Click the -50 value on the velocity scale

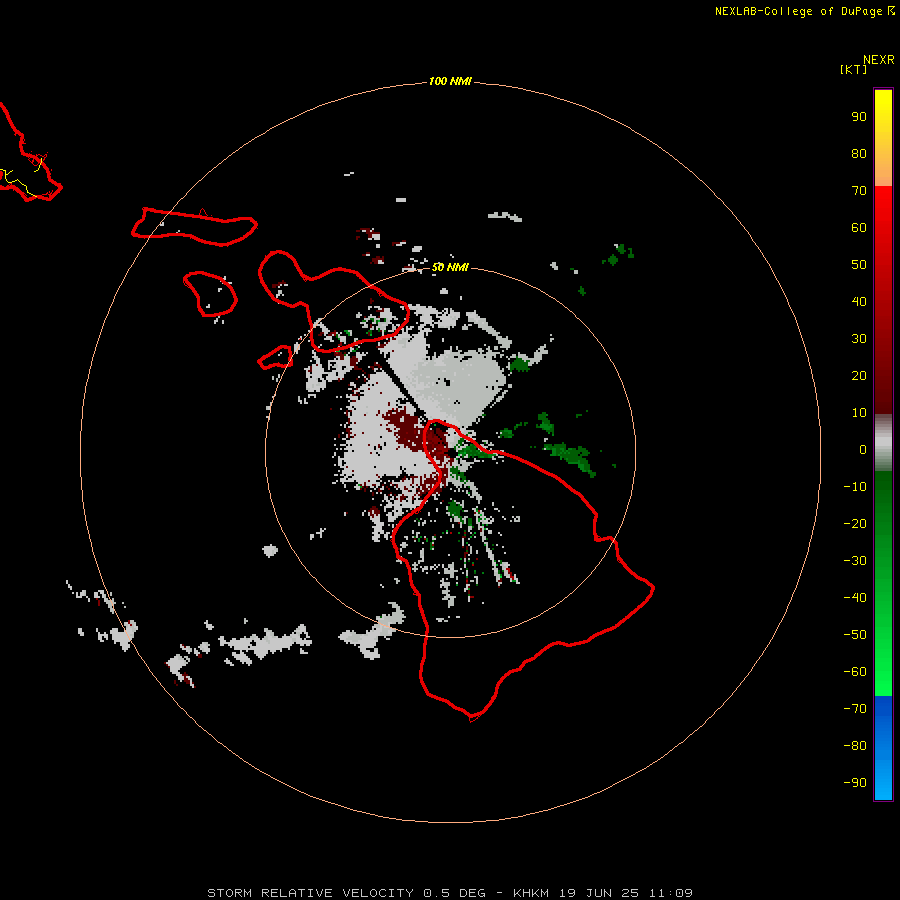point(855,635)
